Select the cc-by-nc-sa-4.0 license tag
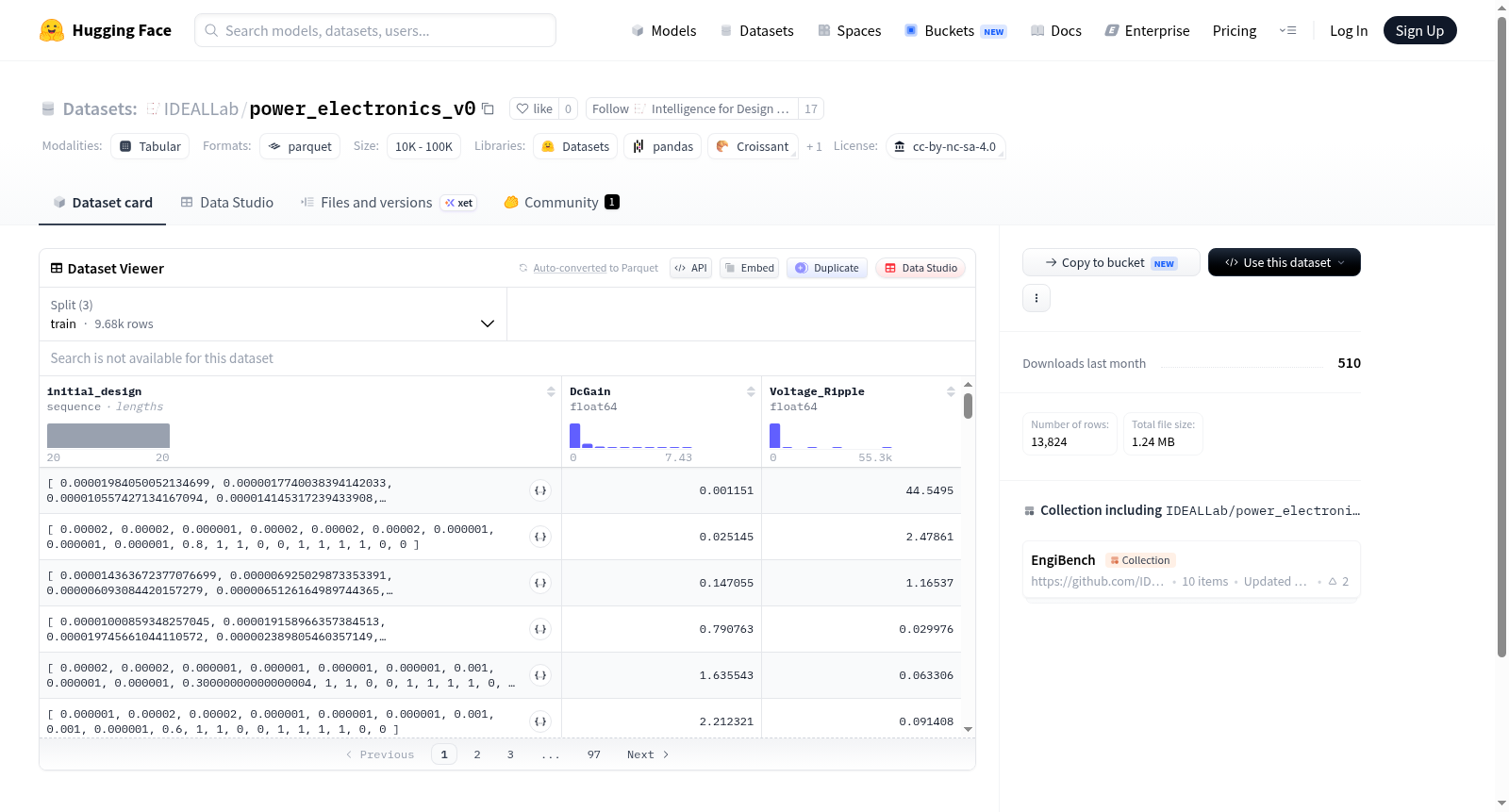Image resolution: width=1509 pixels, height=812 pixels. pyautogui.click(x=945, y=146)
